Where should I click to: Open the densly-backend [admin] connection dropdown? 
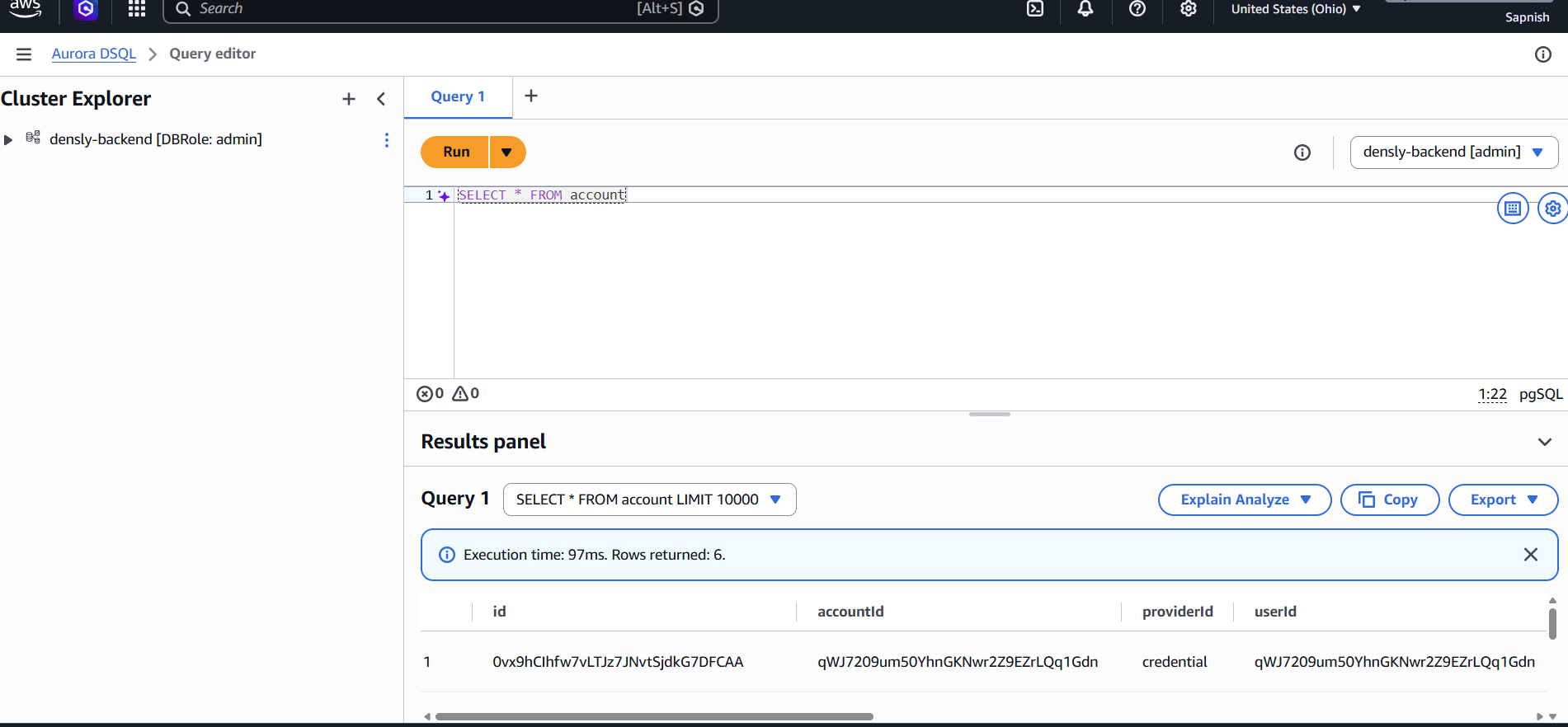[x=1453, y=152]
